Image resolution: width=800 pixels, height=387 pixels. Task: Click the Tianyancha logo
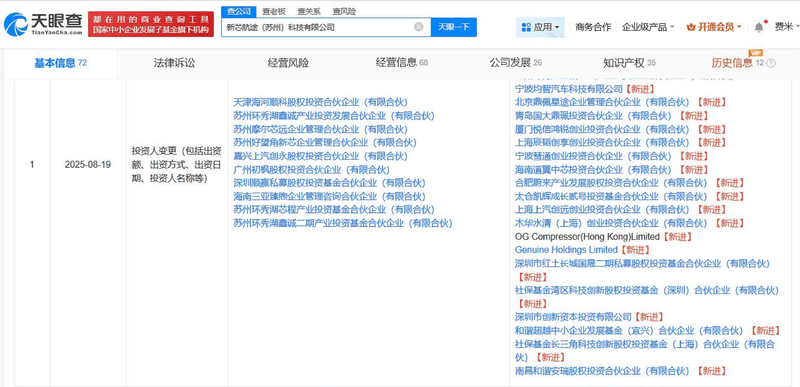(x=43, y=24)
